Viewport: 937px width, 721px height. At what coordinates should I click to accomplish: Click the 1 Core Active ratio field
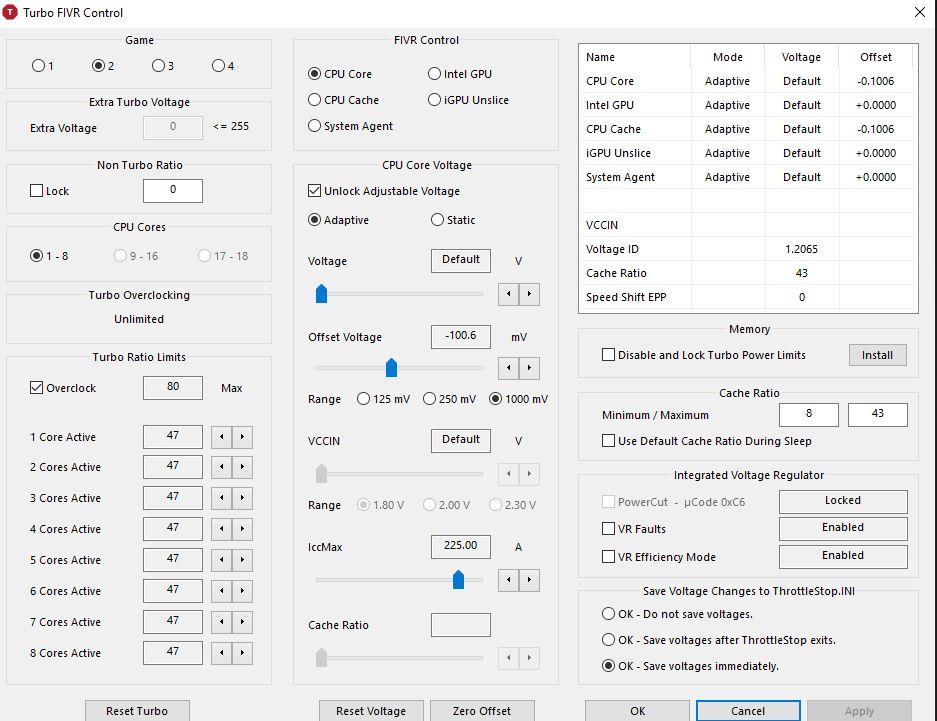coord(173,437)
